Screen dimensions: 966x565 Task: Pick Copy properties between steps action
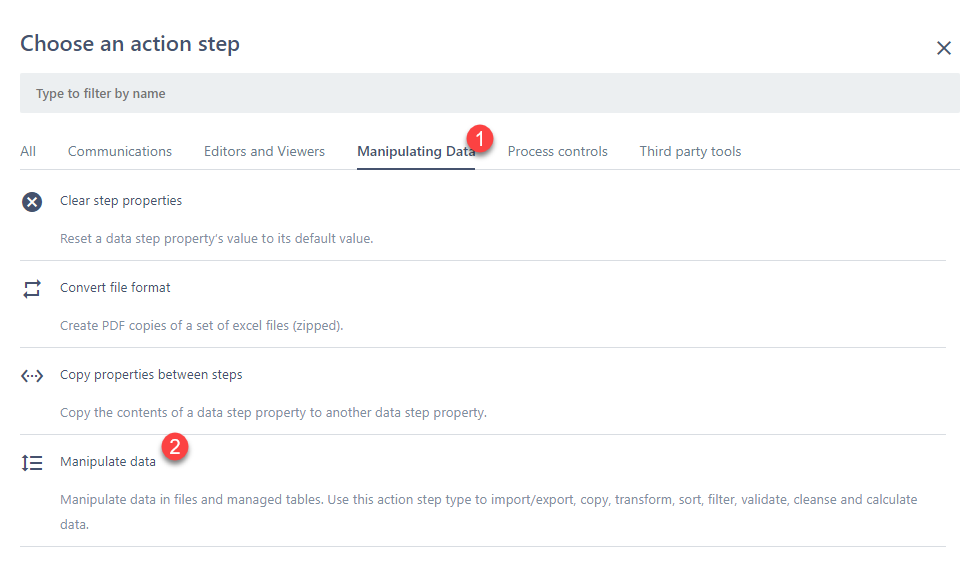click(x=151, y=375)
